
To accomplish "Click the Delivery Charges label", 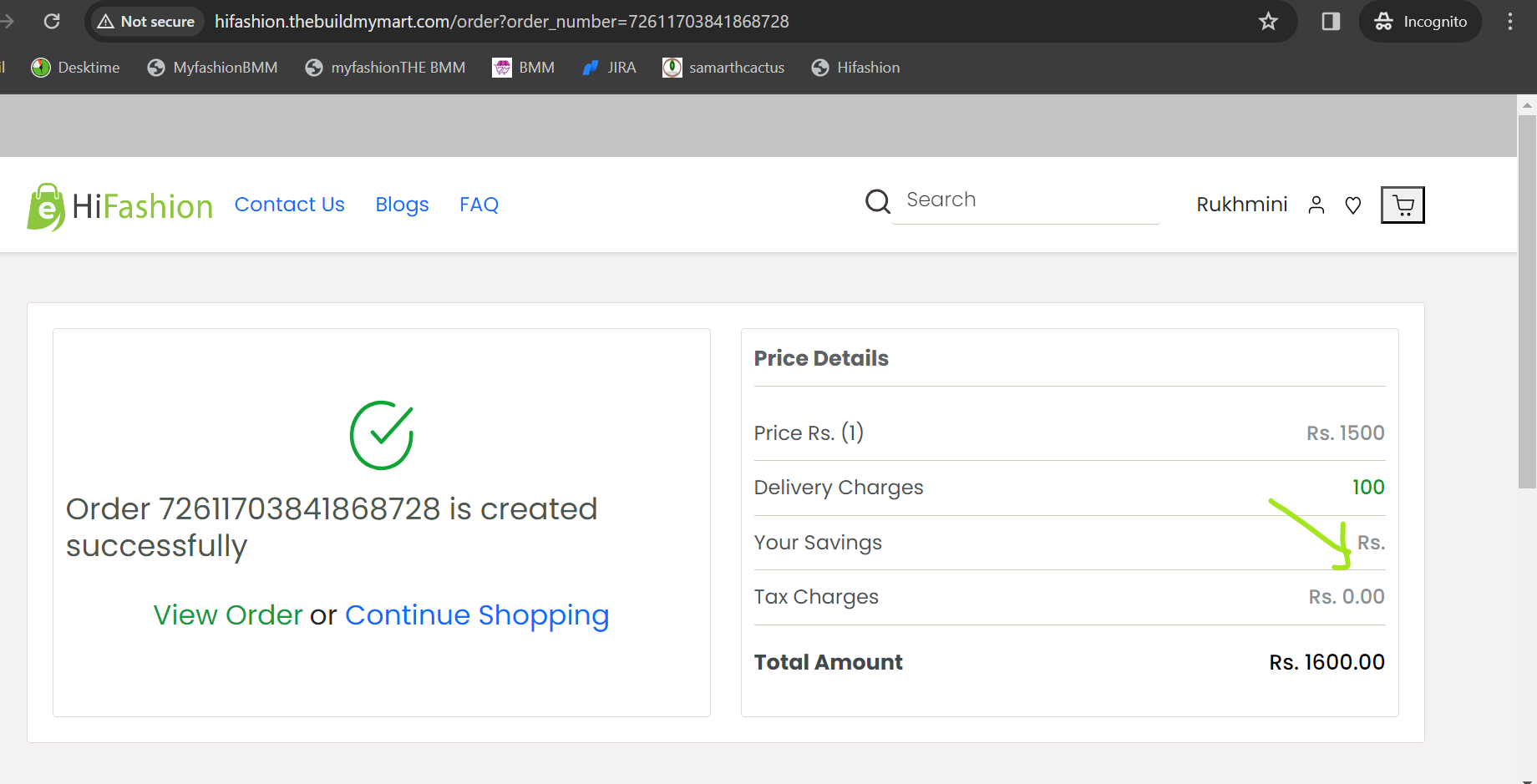I will click(839, 488).
